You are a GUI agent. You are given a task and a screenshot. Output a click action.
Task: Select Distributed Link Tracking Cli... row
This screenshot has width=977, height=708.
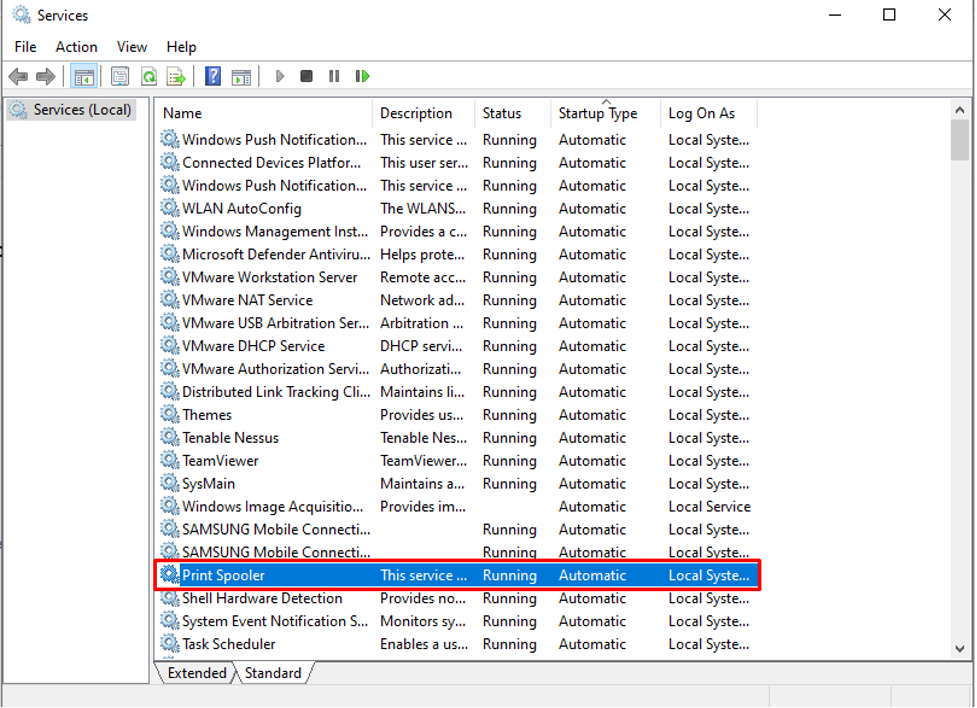coord(457,392)
